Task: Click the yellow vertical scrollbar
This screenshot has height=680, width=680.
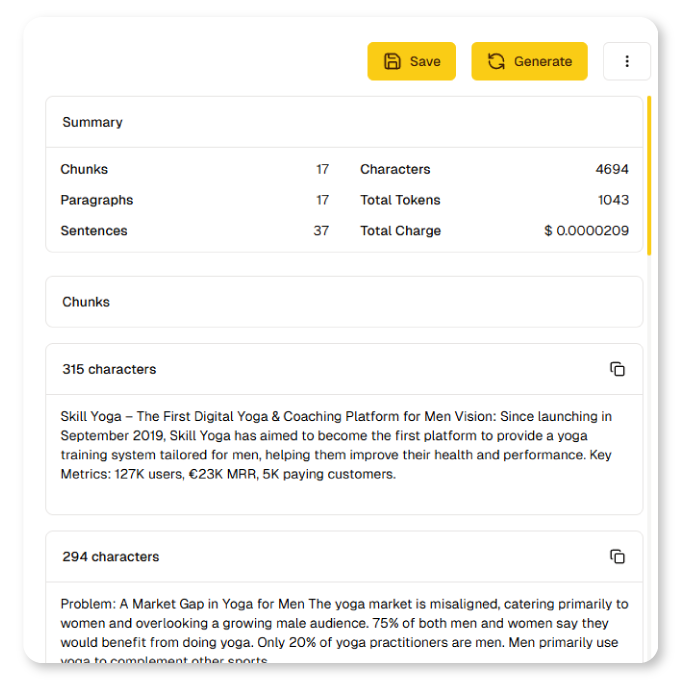Action: click(x=648, y=175)
